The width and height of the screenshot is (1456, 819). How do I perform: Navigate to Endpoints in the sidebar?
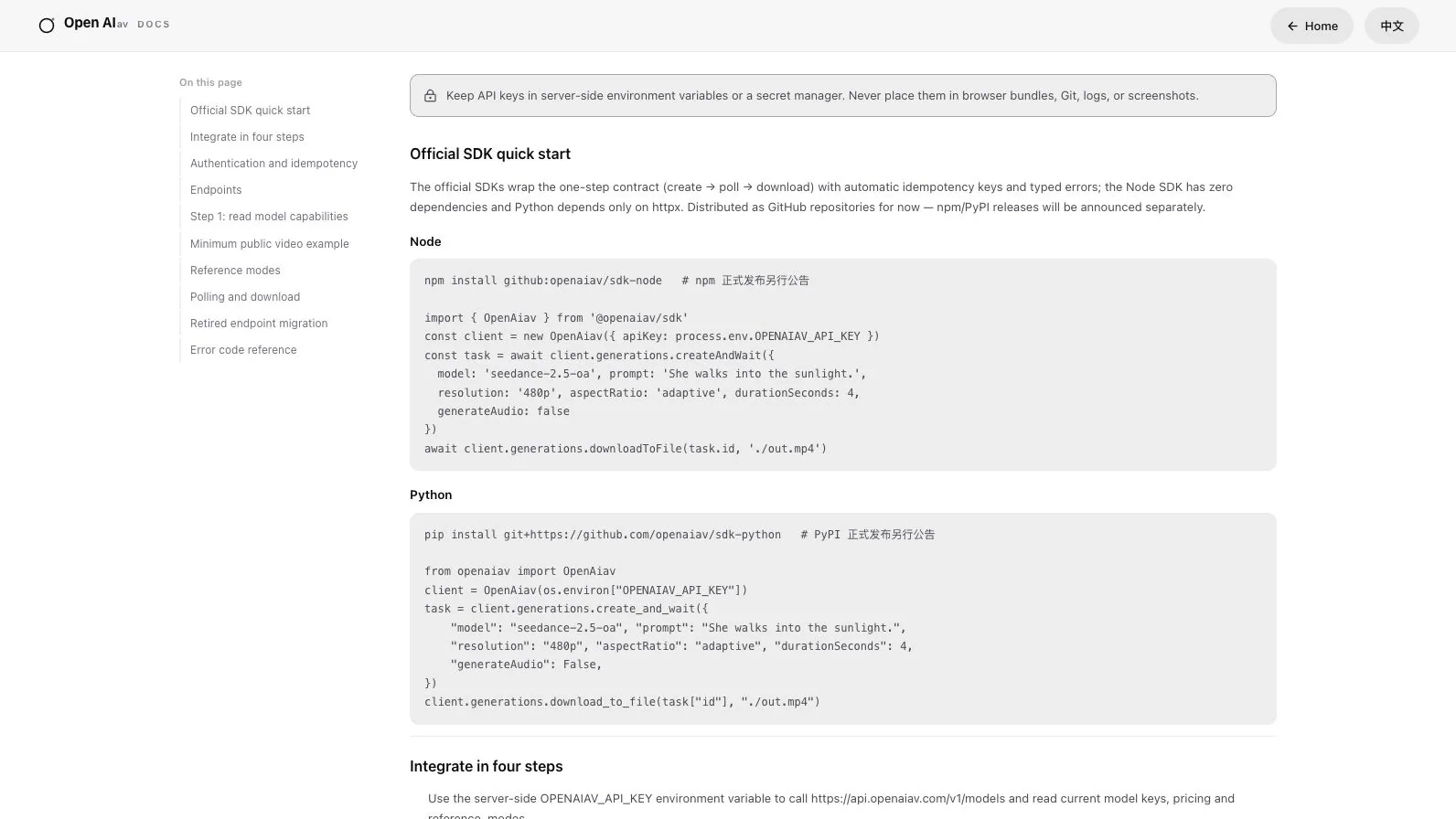pos(216,190)
